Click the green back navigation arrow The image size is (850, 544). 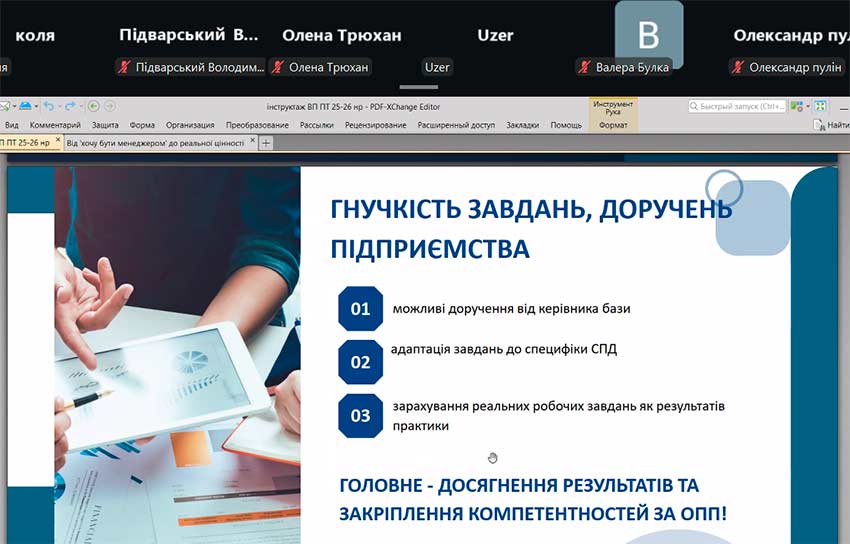coord(93,106)
